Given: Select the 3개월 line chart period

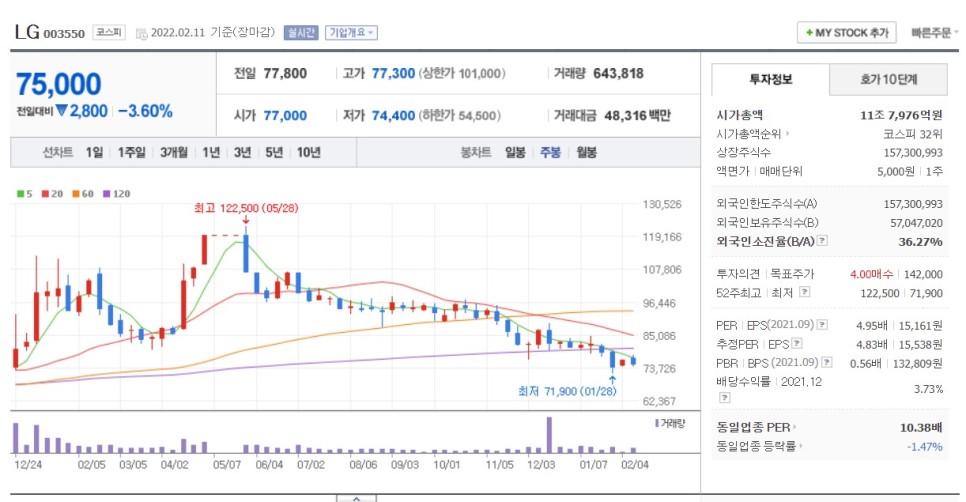Looking at the screenshot, I should [x=174, y=152].
